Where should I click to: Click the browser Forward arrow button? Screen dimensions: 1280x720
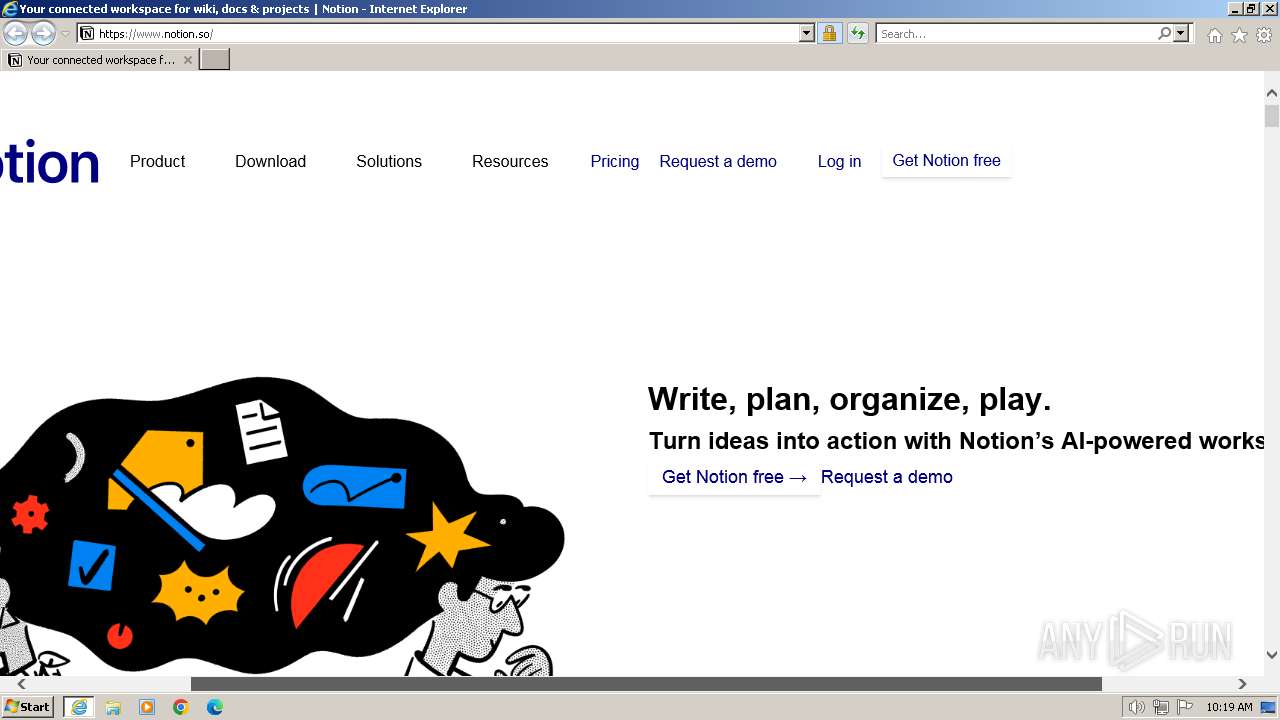click(43, 33)
